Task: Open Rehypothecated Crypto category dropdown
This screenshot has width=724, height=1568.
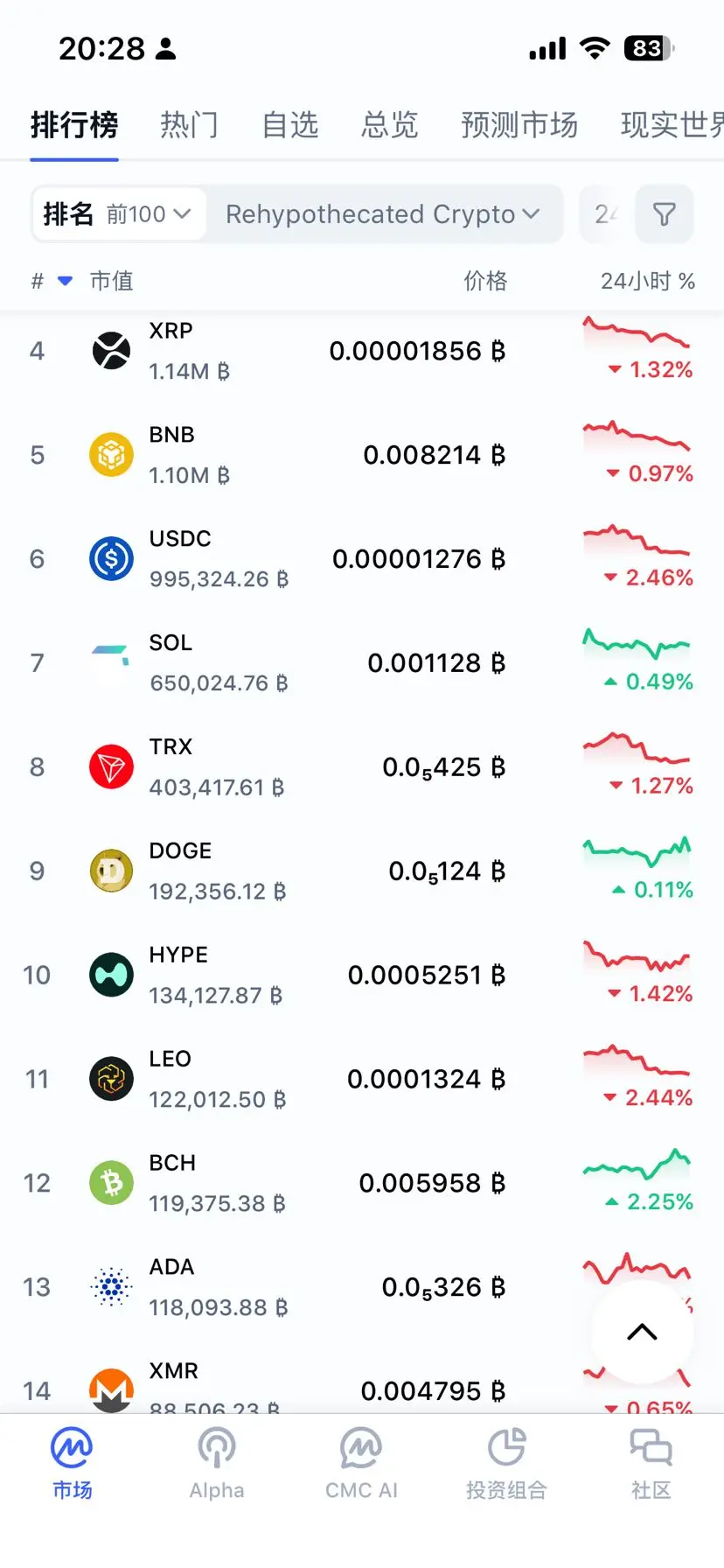Action: coord(383,214)
